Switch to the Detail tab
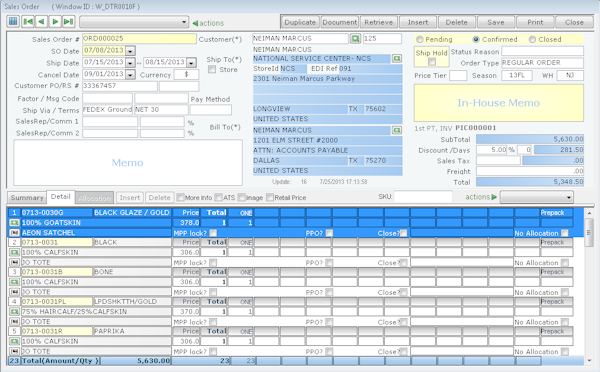 pos(60,197)
